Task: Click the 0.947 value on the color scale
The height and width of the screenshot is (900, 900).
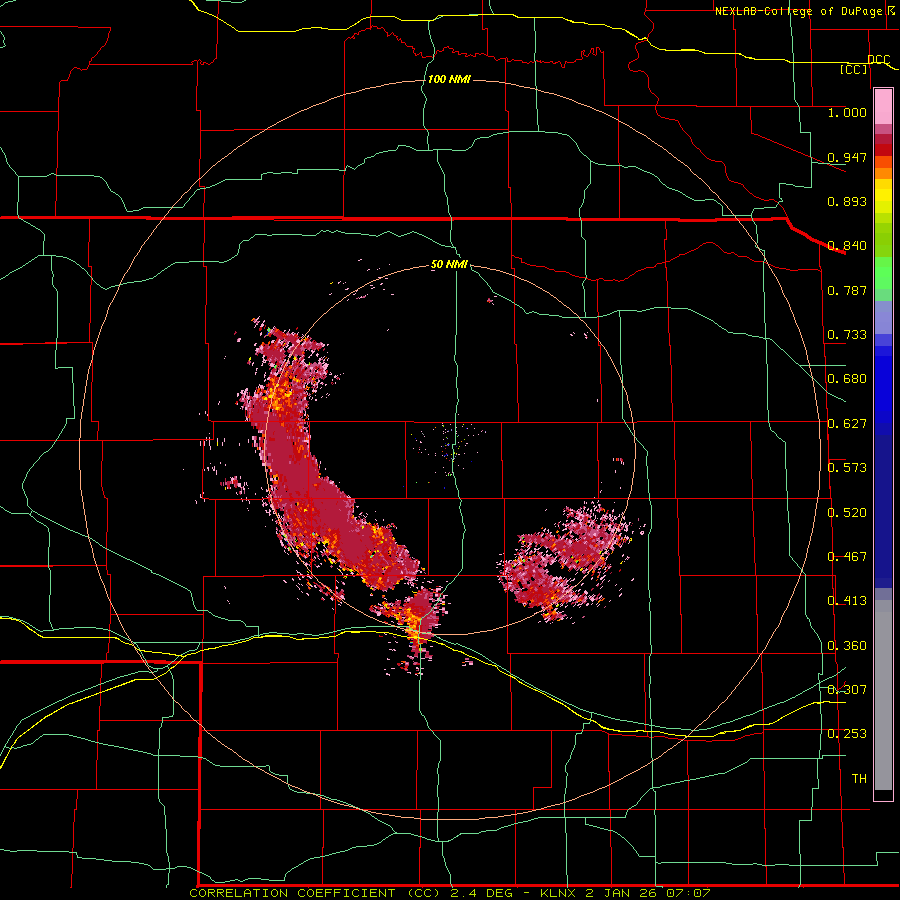Action: 847,157
